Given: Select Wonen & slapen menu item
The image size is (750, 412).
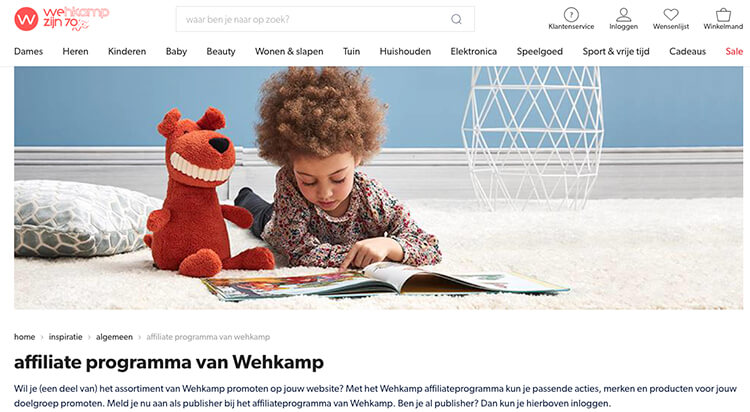Looking at the screenshot, I should tap(289, 51).
